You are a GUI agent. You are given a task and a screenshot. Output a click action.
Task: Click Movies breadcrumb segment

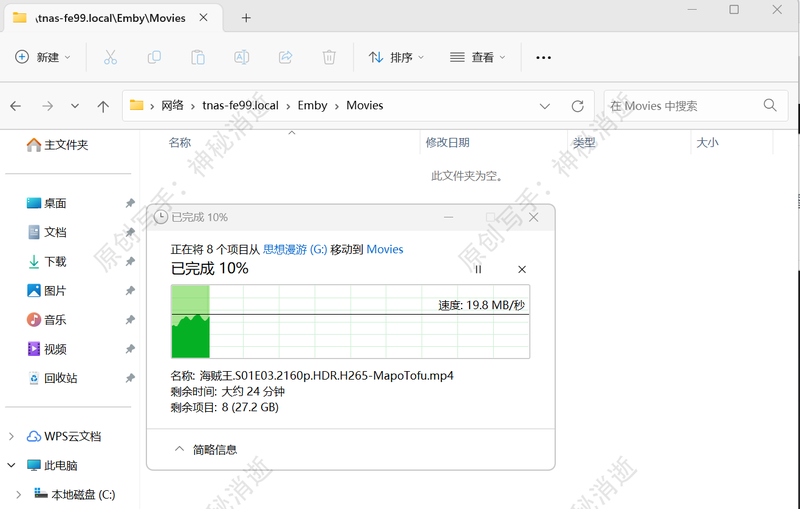pyautogui.click(x=365, y=106)
